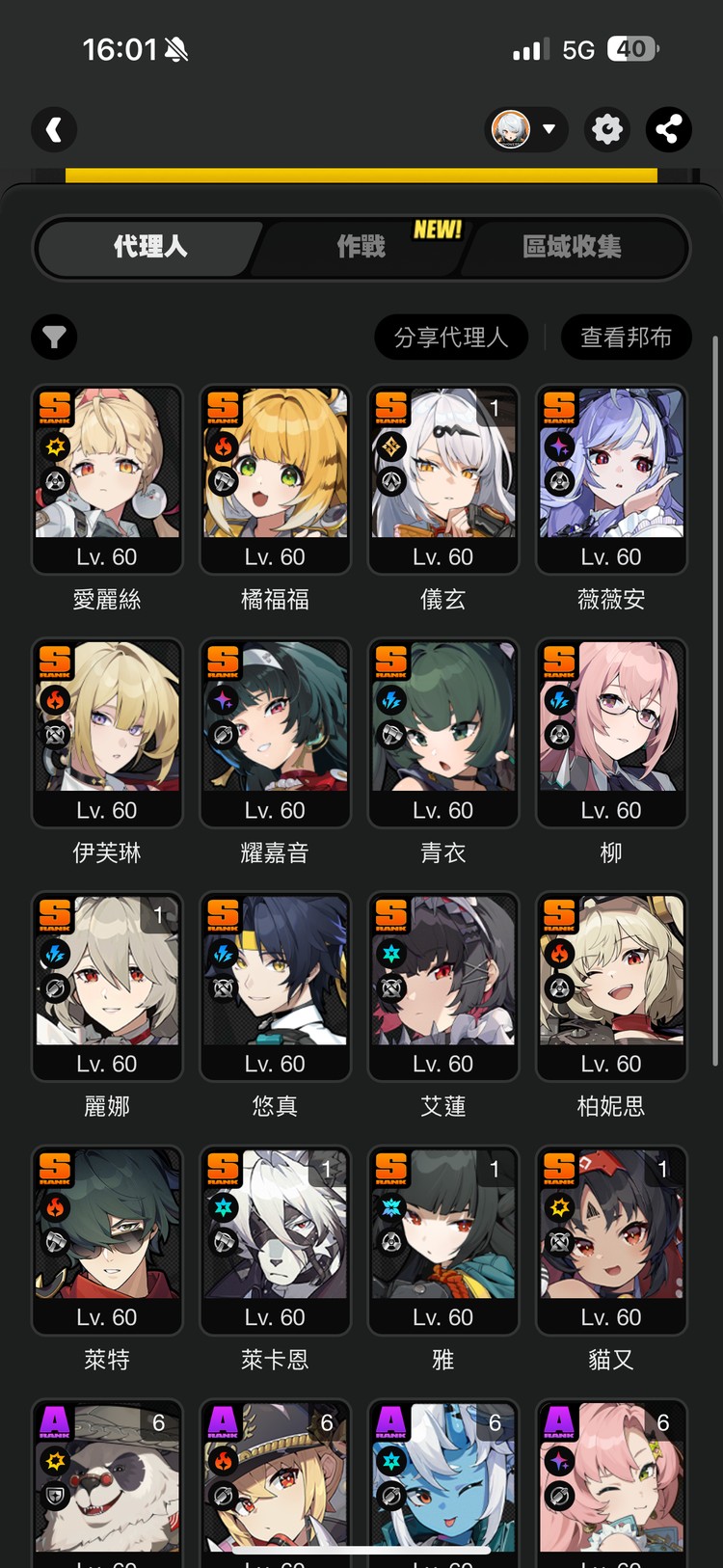Click the yellow progress bar at top
Image resolution: width=723 pixels, height=1568 pixels.
(361, 176)
